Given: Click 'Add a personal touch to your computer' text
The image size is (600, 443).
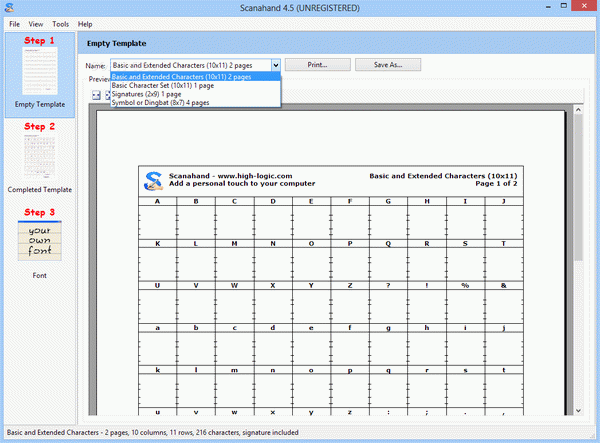Looking at the screenshot, I should (x=242, y=184).
